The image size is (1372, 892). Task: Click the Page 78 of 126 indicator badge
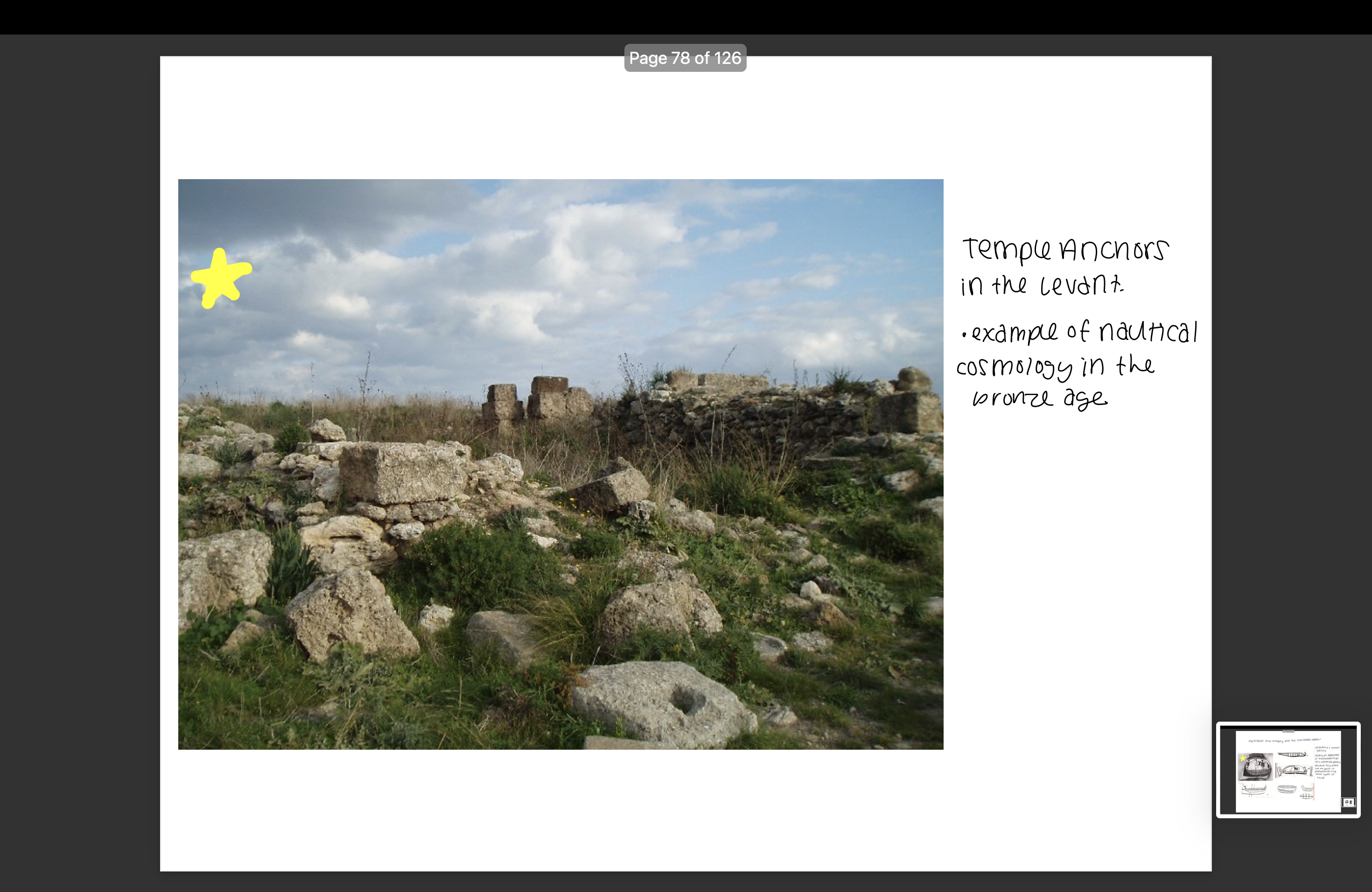tap(685, 58)
